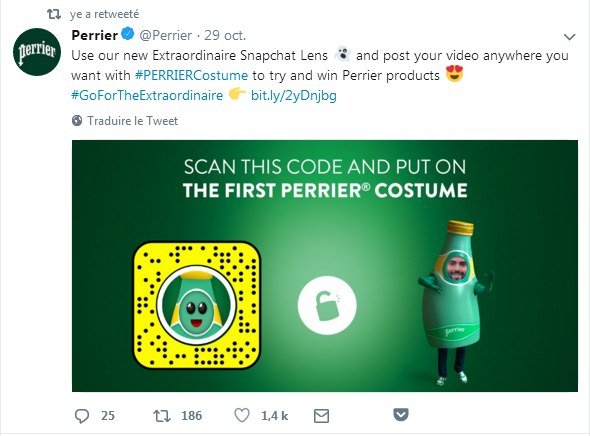Click the Perrier display name

(94, 35)
